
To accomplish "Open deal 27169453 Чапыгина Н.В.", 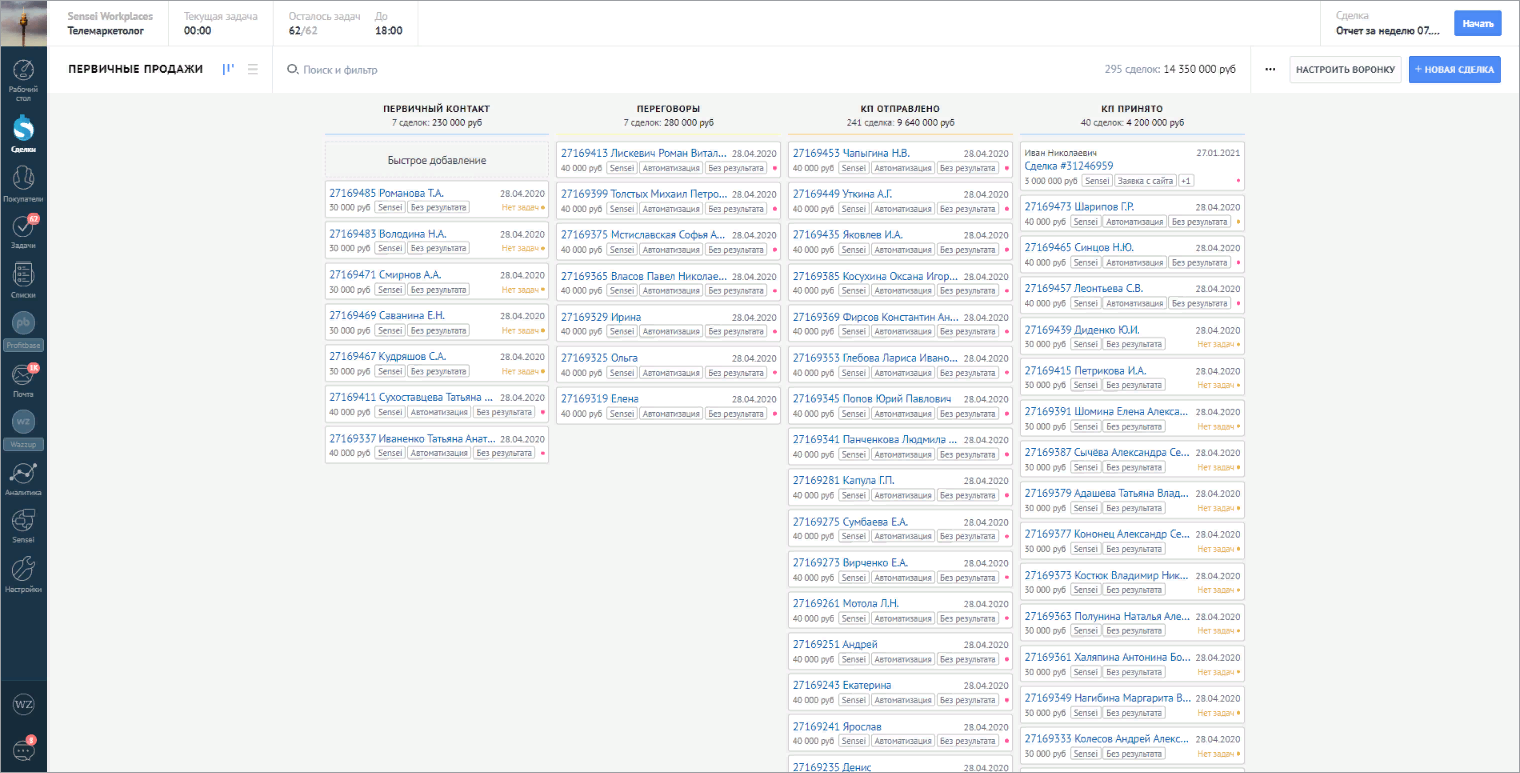I will [x=851, y=153].
